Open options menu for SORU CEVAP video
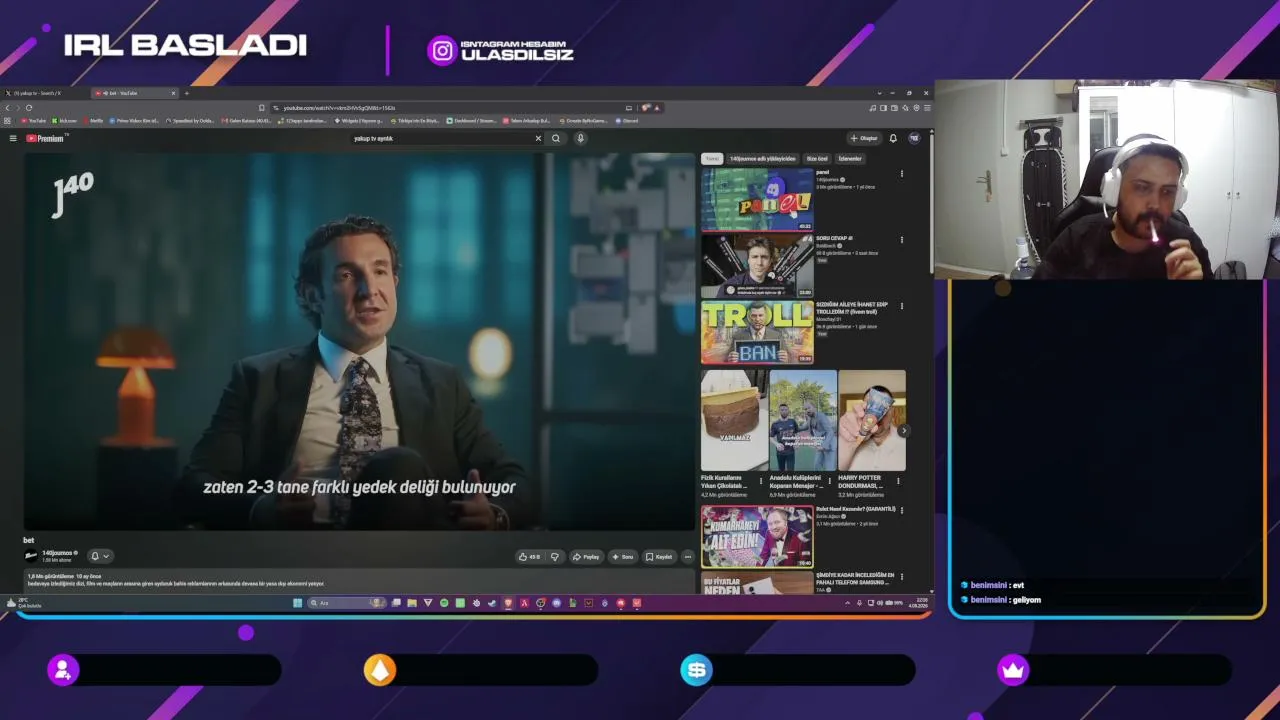The image size is (1280, 720). click(x=901, y=240)
